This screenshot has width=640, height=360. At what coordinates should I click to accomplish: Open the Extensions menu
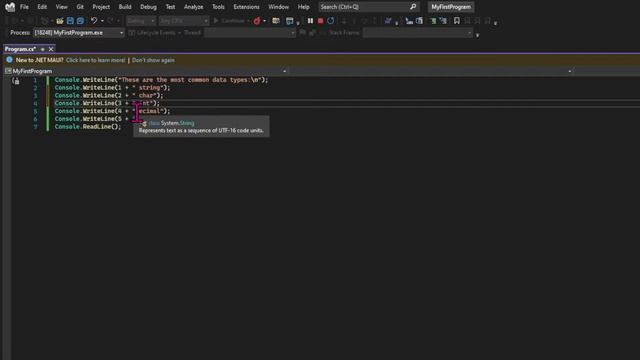pos(246,7)
